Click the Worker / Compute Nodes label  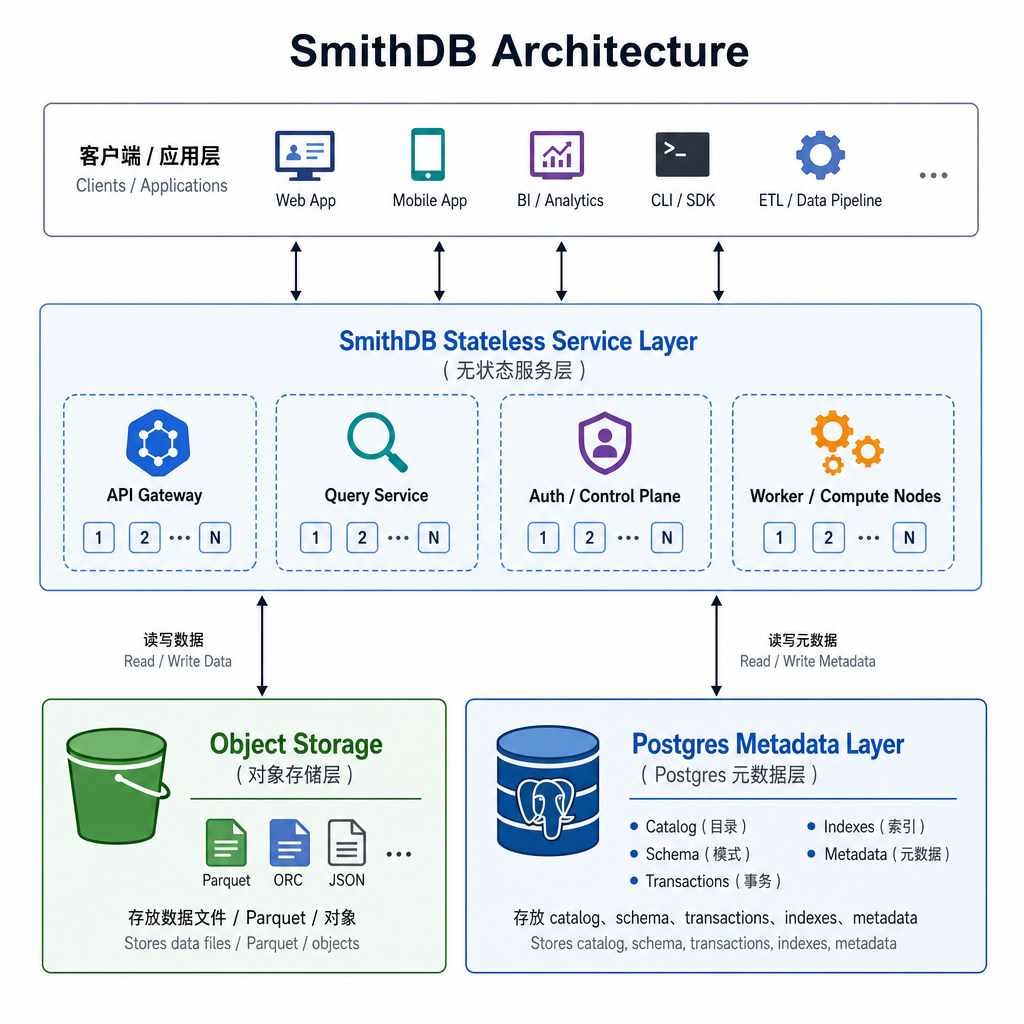click(x=845, y=496)
